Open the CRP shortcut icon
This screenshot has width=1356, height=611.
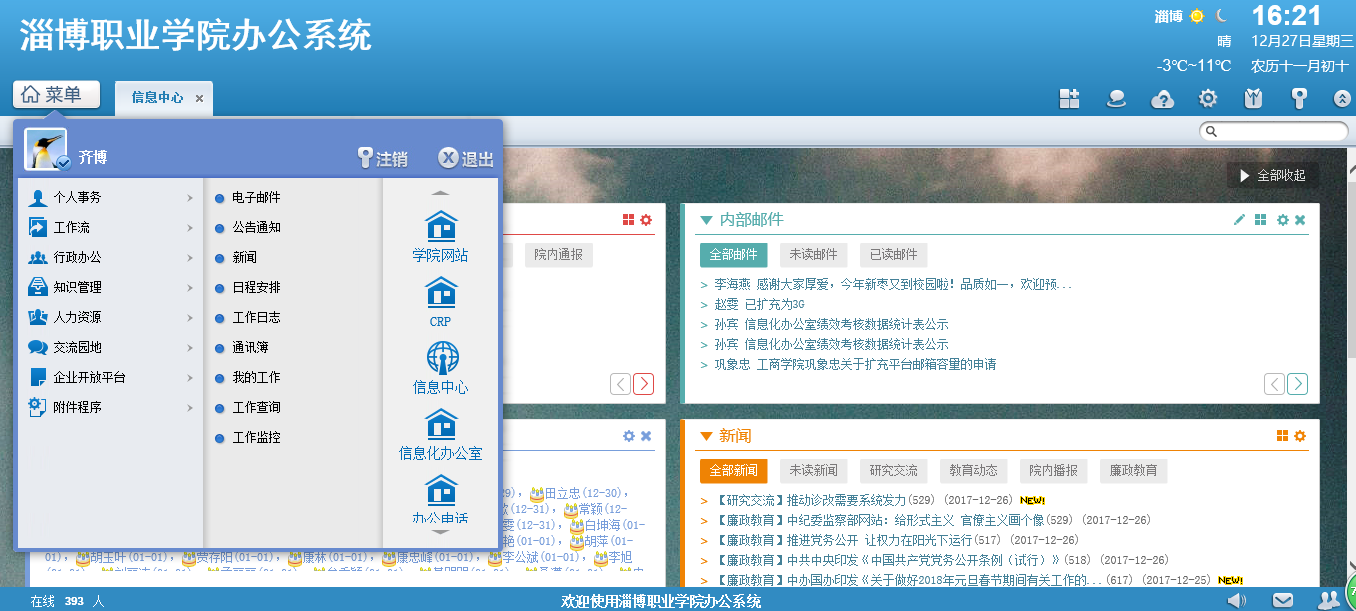point(440,293)
